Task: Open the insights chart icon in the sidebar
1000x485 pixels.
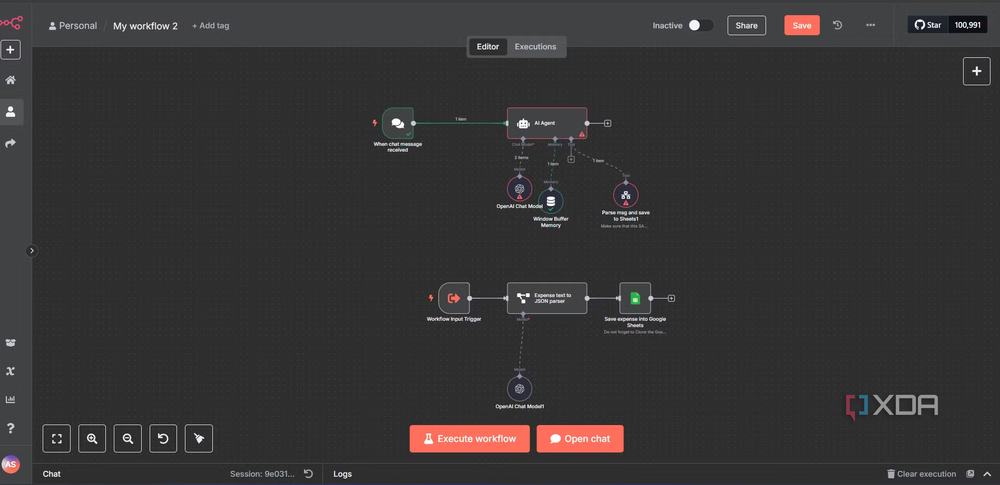Action: 10,399
